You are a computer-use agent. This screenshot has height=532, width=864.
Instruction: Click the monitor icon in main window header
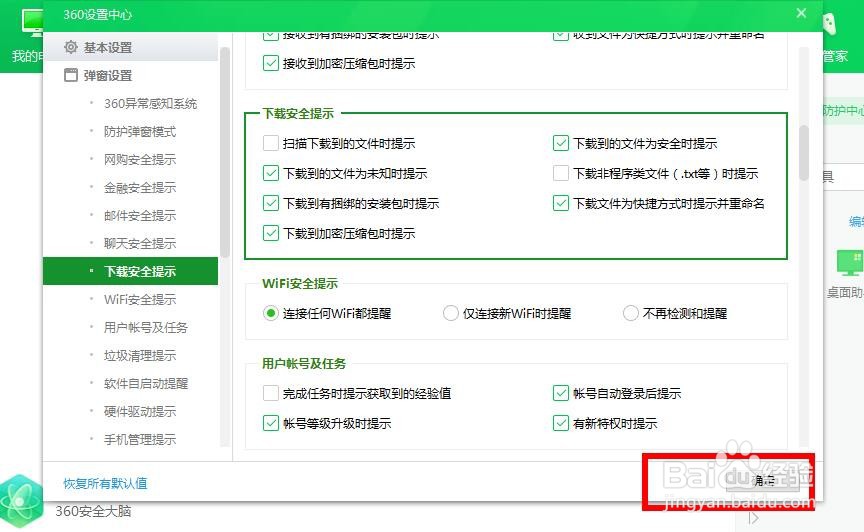[32, 23]
